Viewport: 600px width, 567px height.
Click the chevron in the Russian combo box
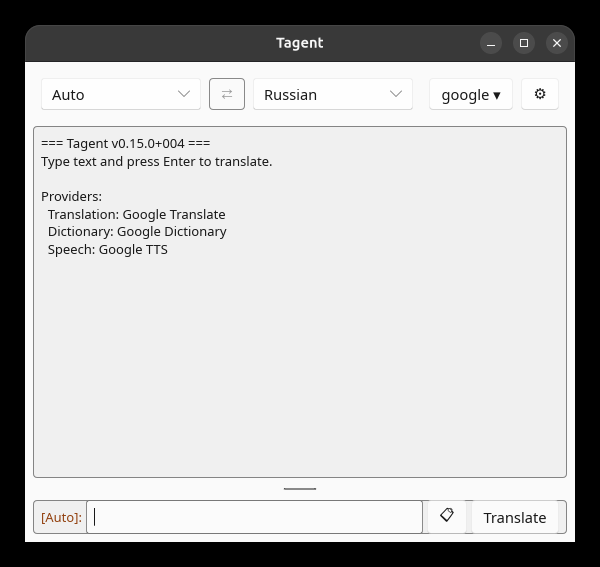[x=396, y=94]
